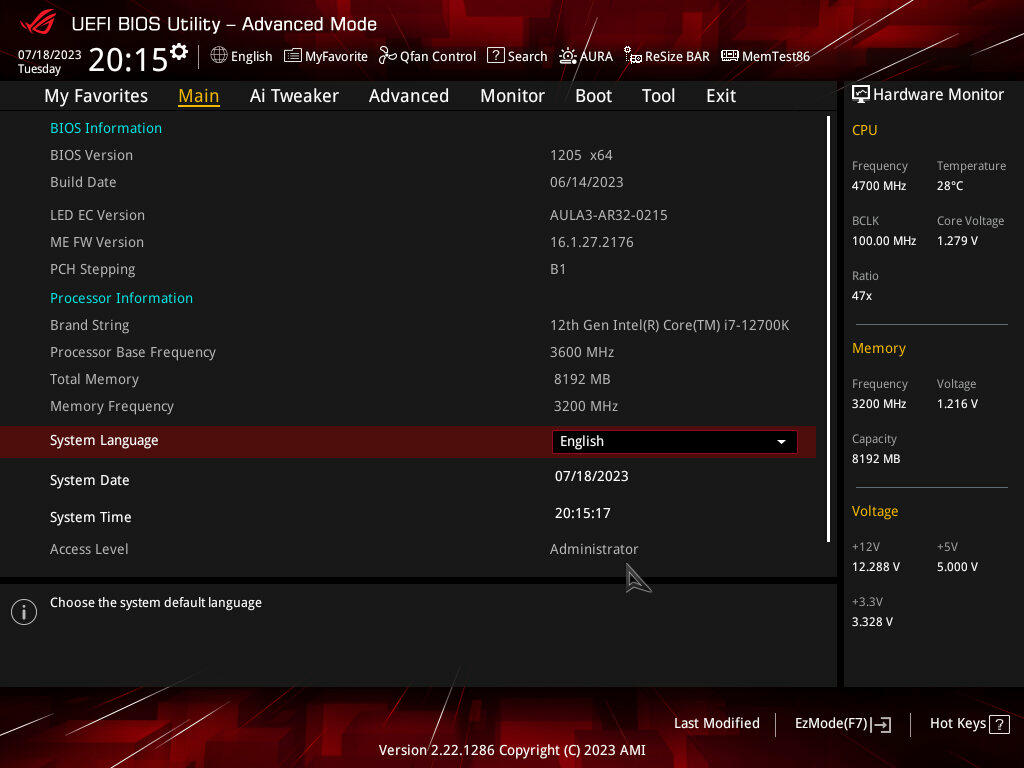Switch to the Ai Tweaker tab
The width and height of the screenshot is (1024, 768).
click(x=294, y=96)
